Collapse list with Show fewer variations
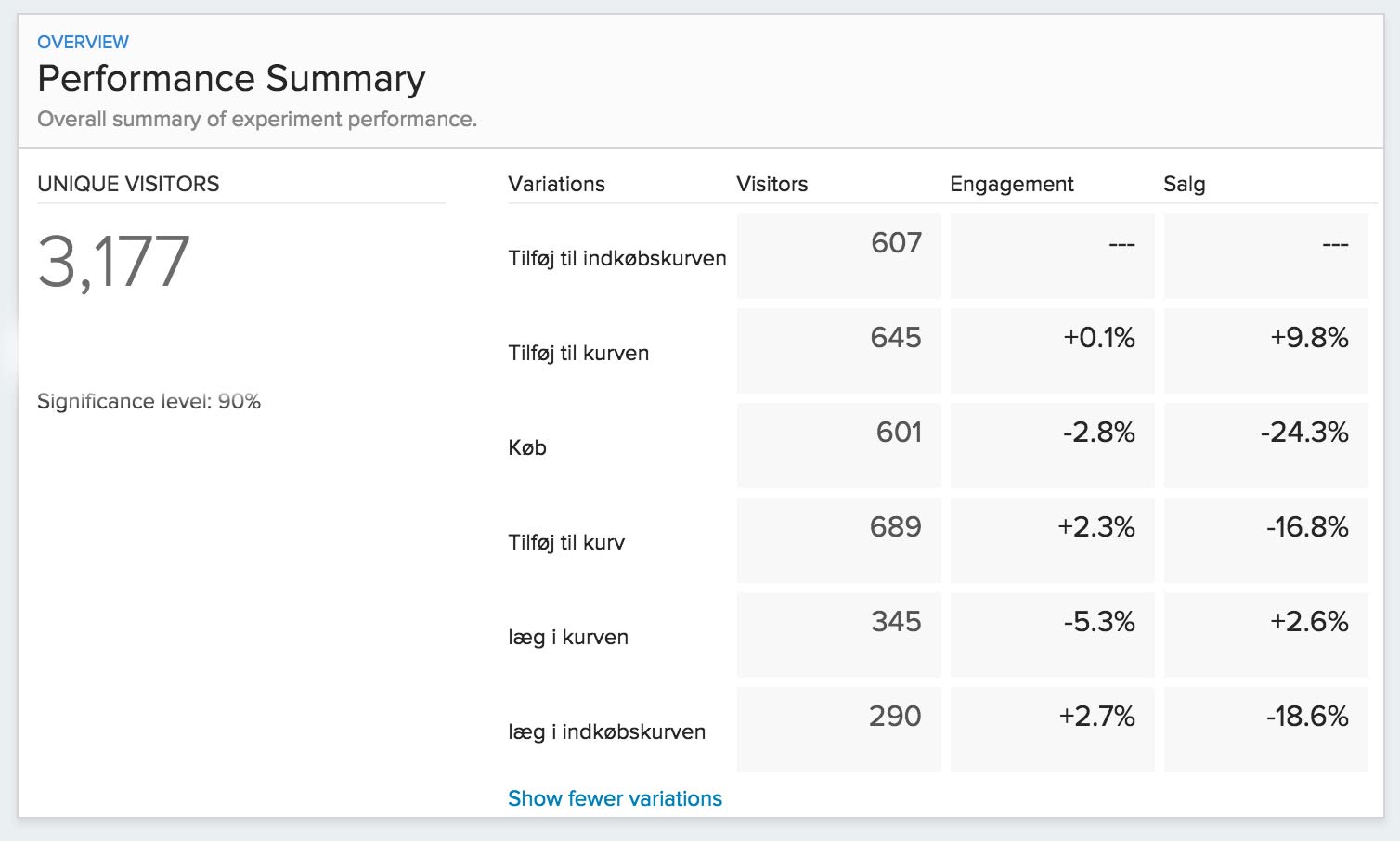 click(x=615, y=798)
